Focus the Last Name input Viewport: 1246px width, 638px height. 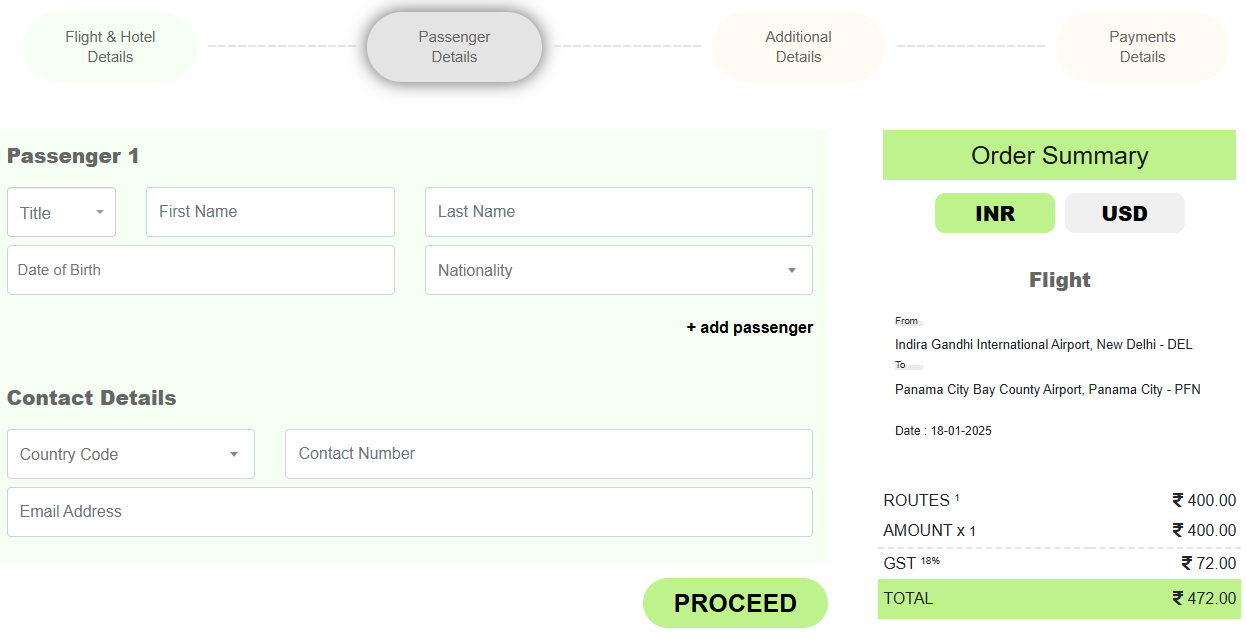pos(618,212)
